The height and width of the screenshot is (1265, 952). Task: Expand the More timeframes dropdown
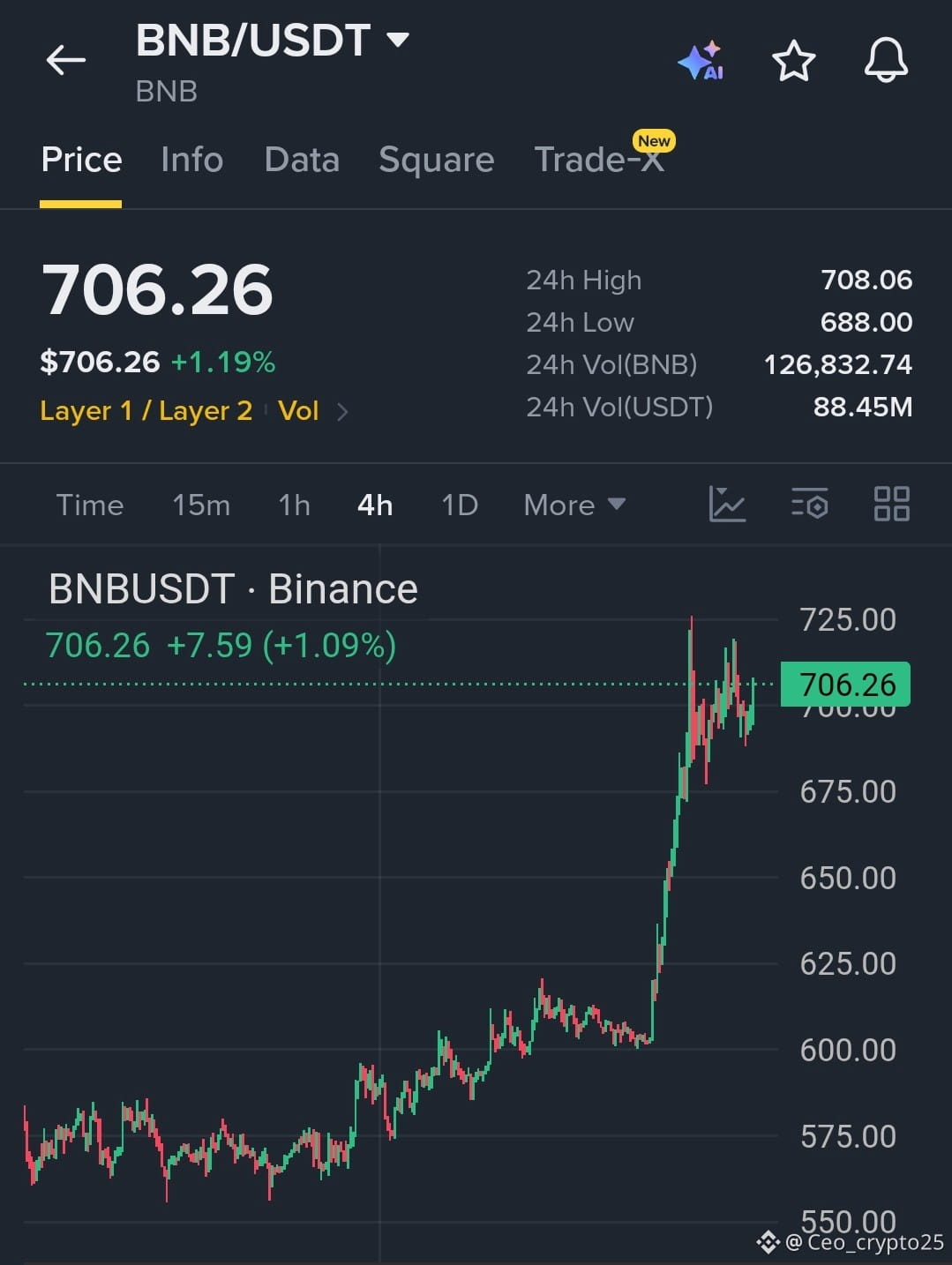pos(574,505)
